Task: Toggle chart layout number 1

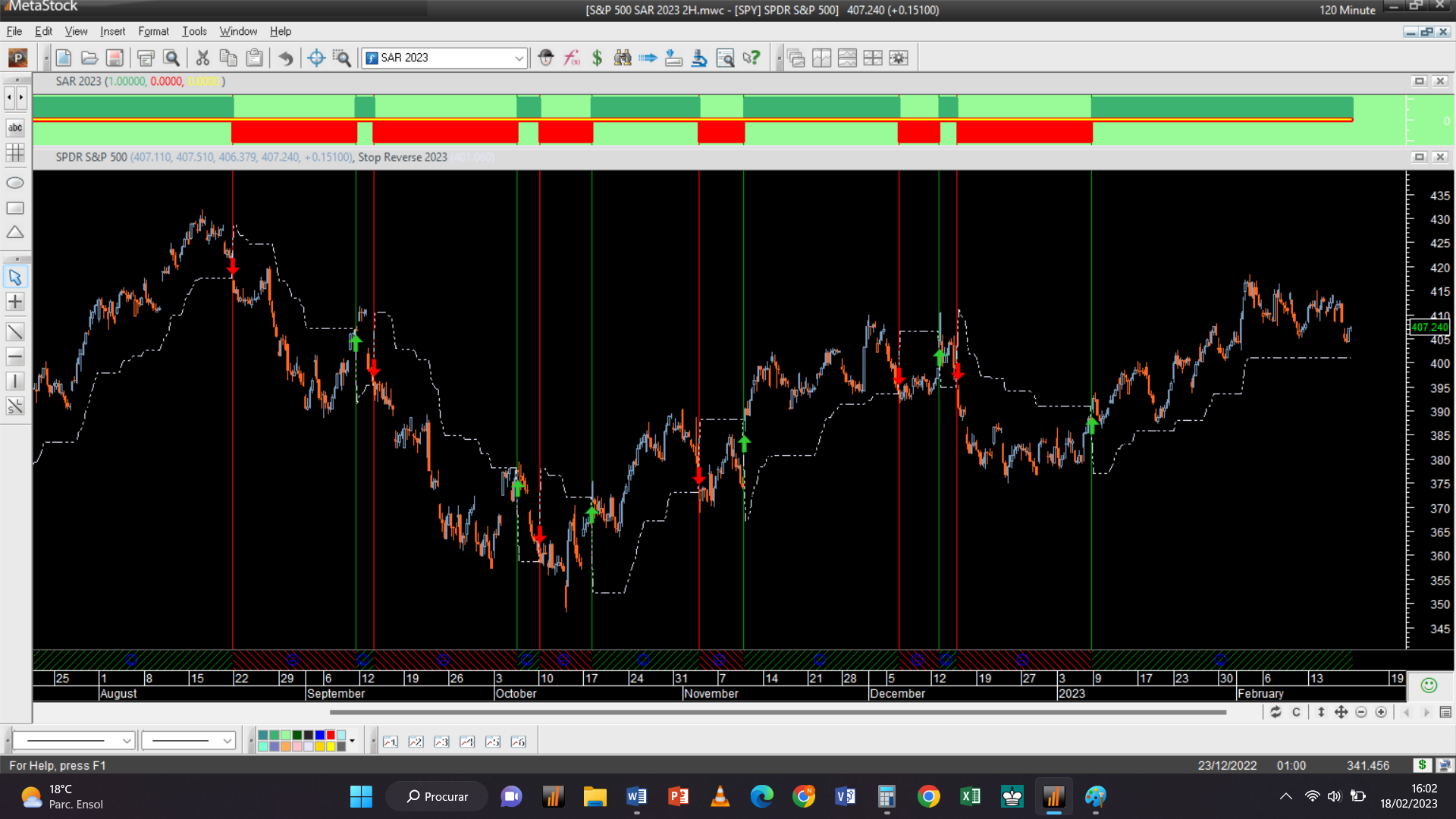Action: coord(391,742)
